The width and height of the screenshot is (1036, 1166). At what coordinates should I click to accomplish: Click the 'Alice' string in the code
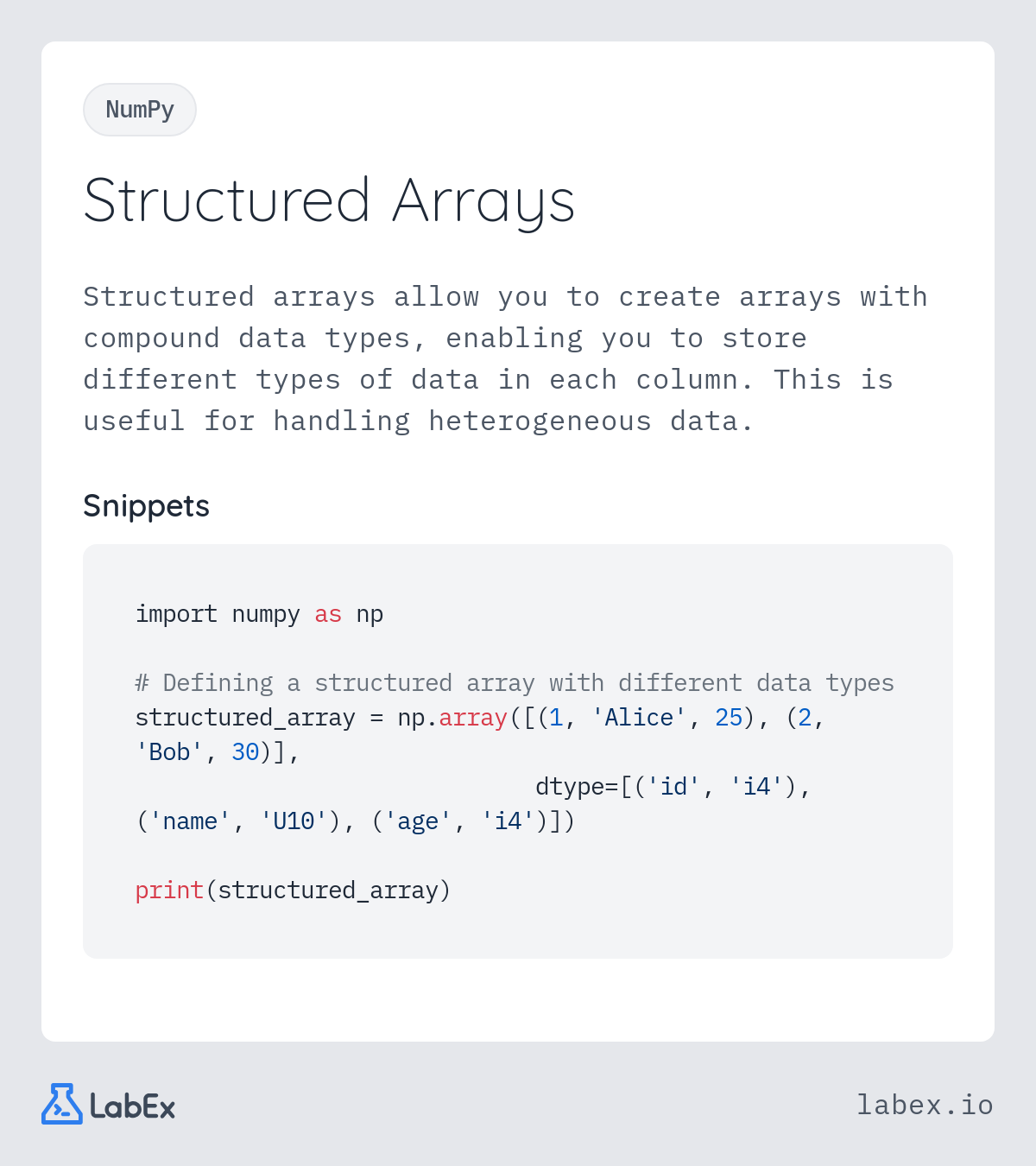(x=639, y=718)
